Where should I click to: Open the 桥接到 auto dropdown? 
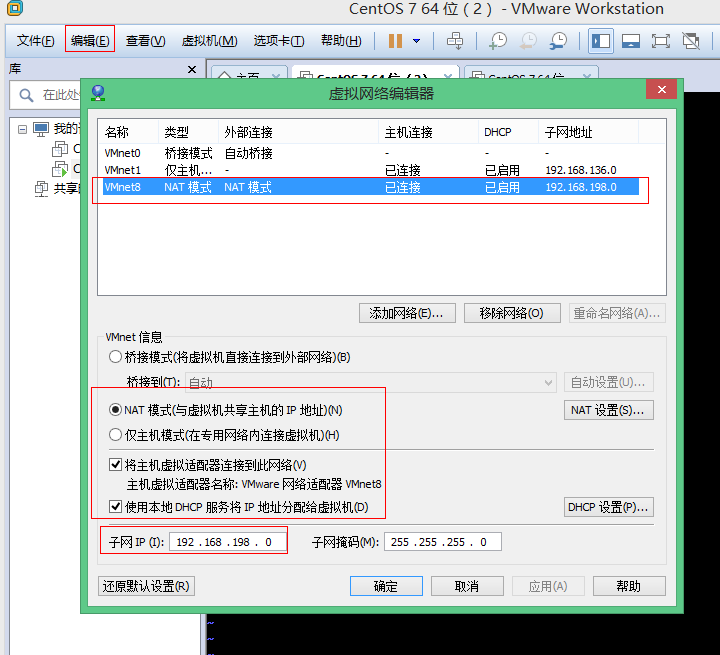(371, 383)
